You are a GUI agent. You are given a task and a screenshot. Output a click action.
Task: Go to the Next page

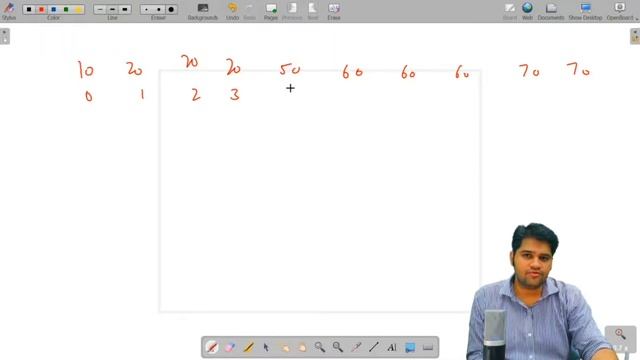click(x=313, y=11)
